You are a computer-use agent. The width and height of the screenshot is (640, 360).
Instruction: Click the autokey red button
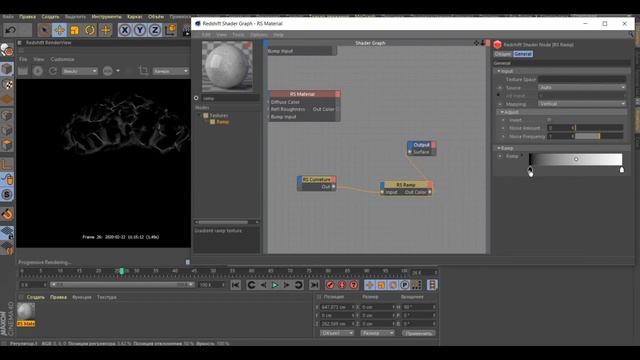pyautogui.click(x=342, y=285)
